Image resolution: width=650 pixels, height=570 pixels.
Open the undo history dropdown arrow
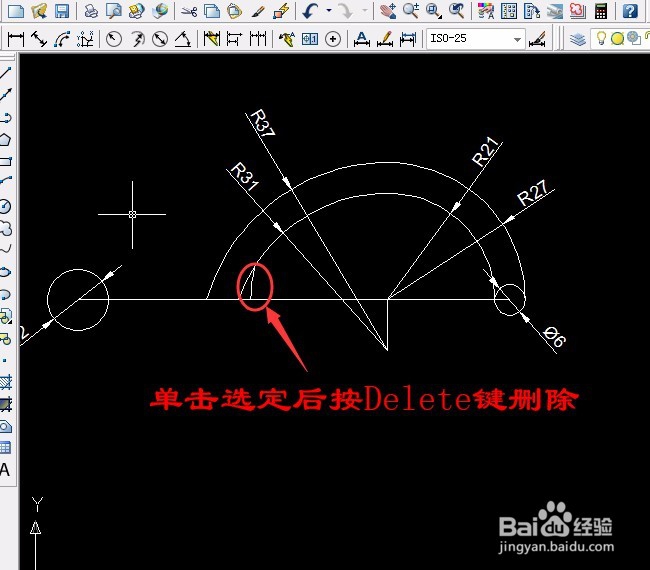click(x=329, y=10)
